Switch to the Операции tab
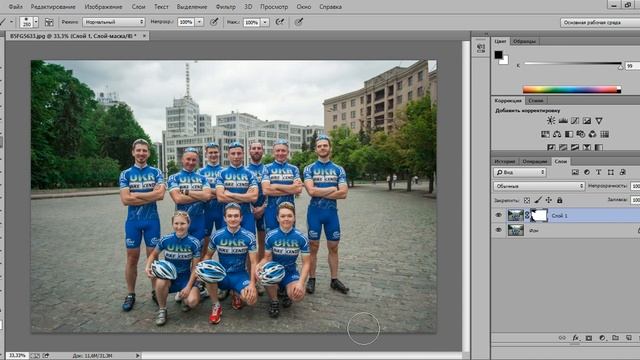 point(534,161)
